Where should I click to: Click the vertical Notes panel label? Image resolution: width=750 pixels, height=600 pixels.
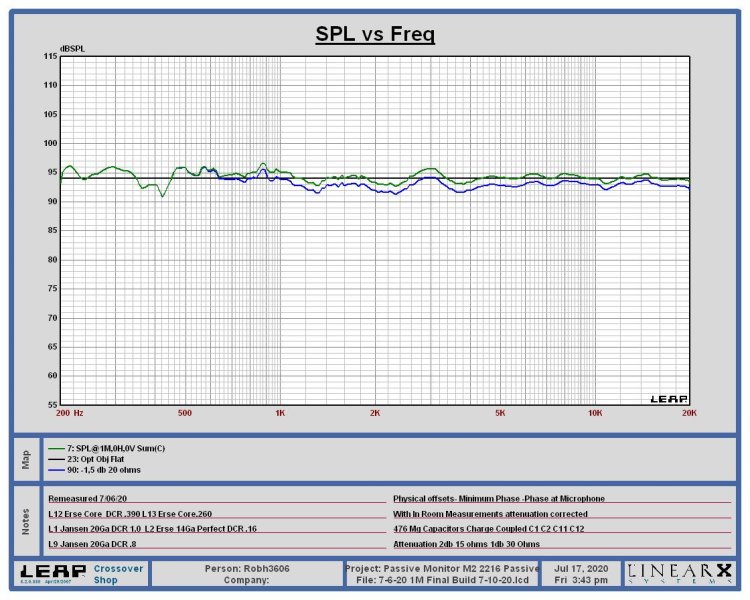tap(26, 519)
